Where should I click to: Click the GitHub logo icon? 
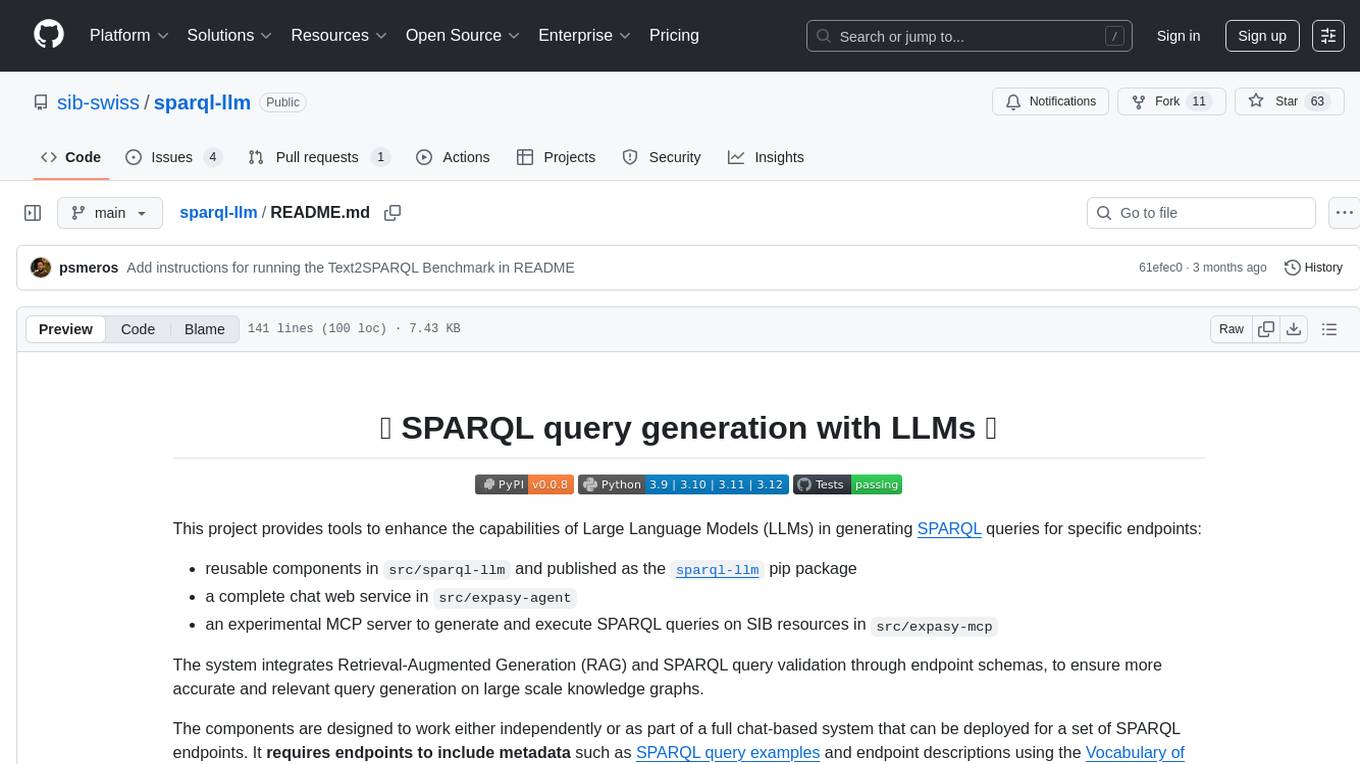(x=49, y=35)
